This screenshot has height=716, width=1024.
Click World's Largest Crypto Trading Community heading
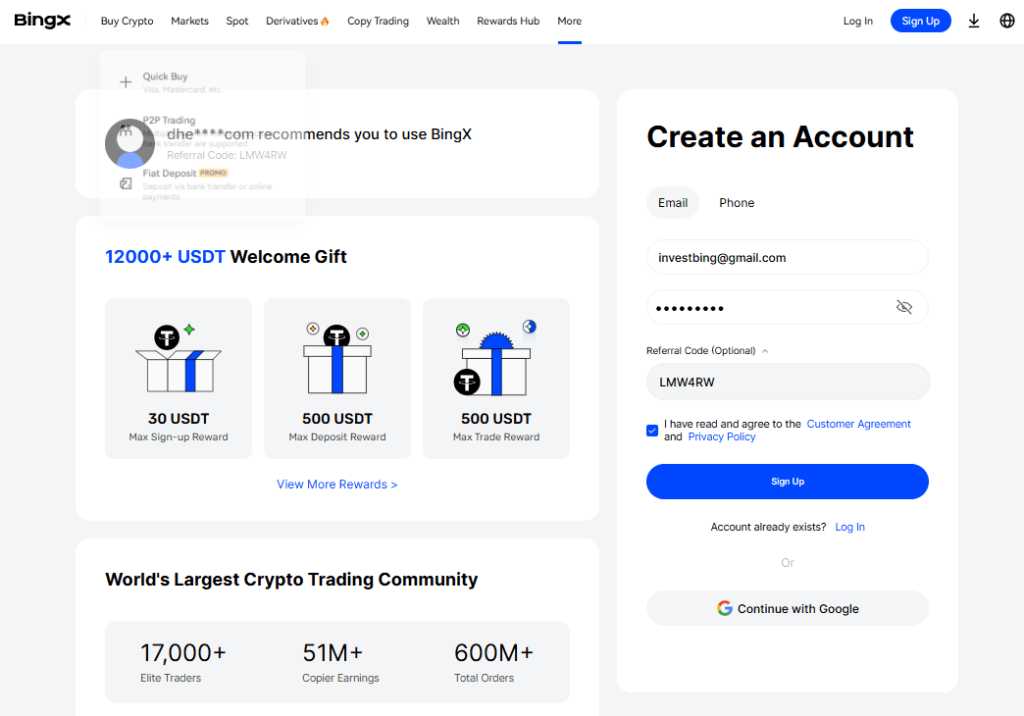point(291,579)
